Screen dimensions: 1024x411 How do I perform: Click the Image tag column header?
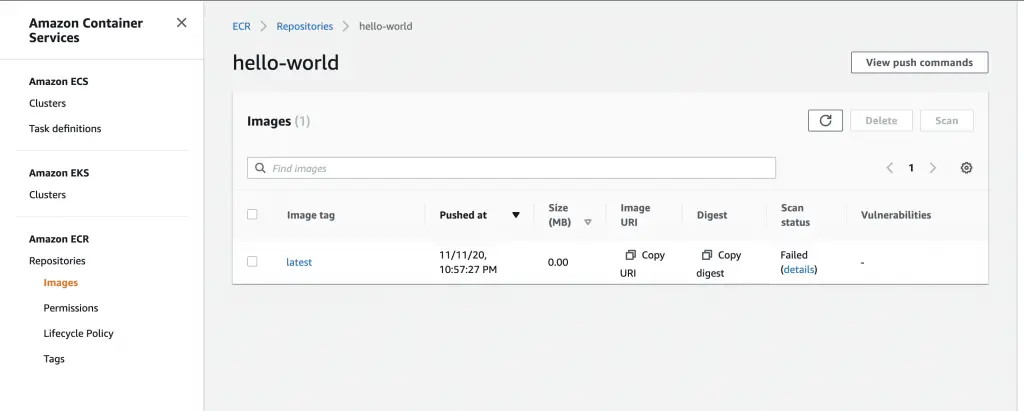pyautogui.click(x=311, y=215)
